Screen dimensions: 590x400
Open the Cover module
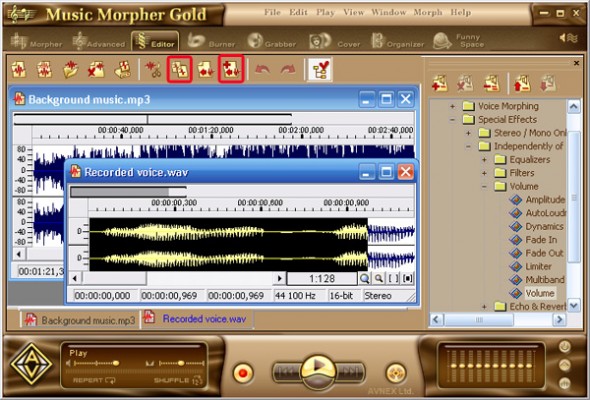pyautogui.click(x=335, y=41)
